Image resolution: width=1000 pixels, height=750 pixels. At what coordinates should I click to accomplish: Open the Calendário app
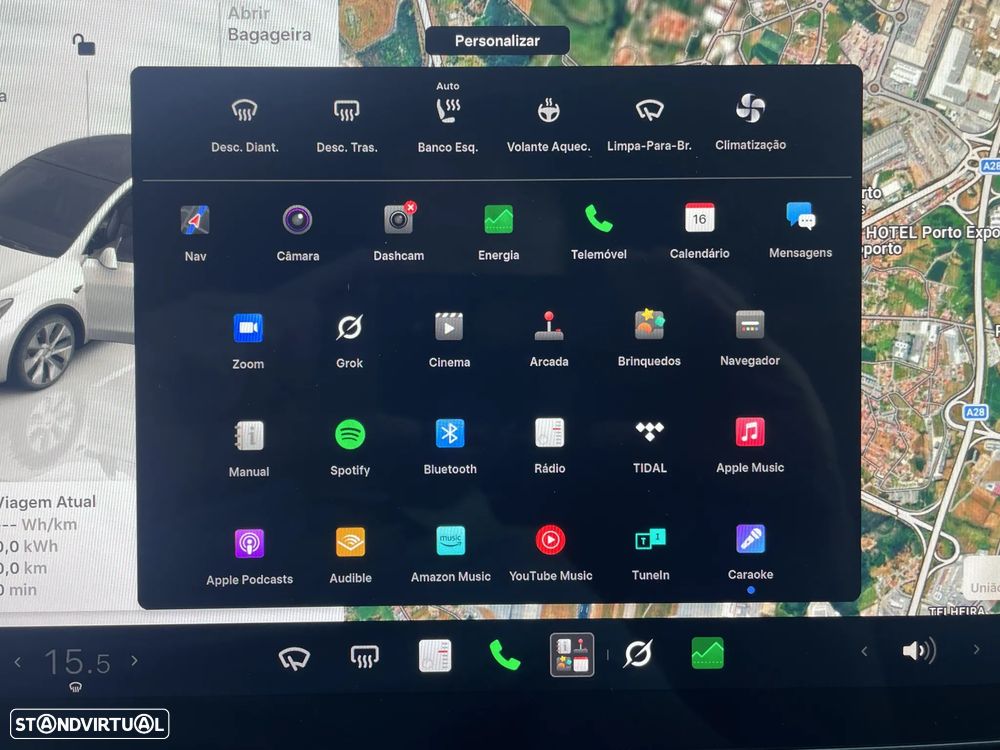click(x=700, y=231)
